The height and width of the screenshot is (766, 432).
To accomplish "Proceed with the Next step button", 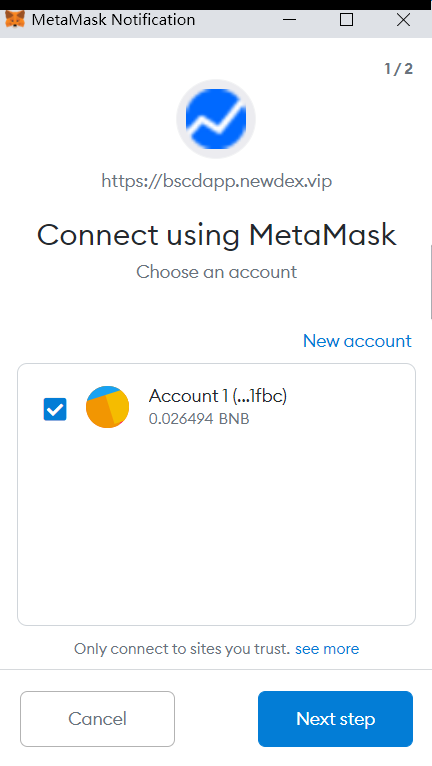I will [x=335, y=719].
